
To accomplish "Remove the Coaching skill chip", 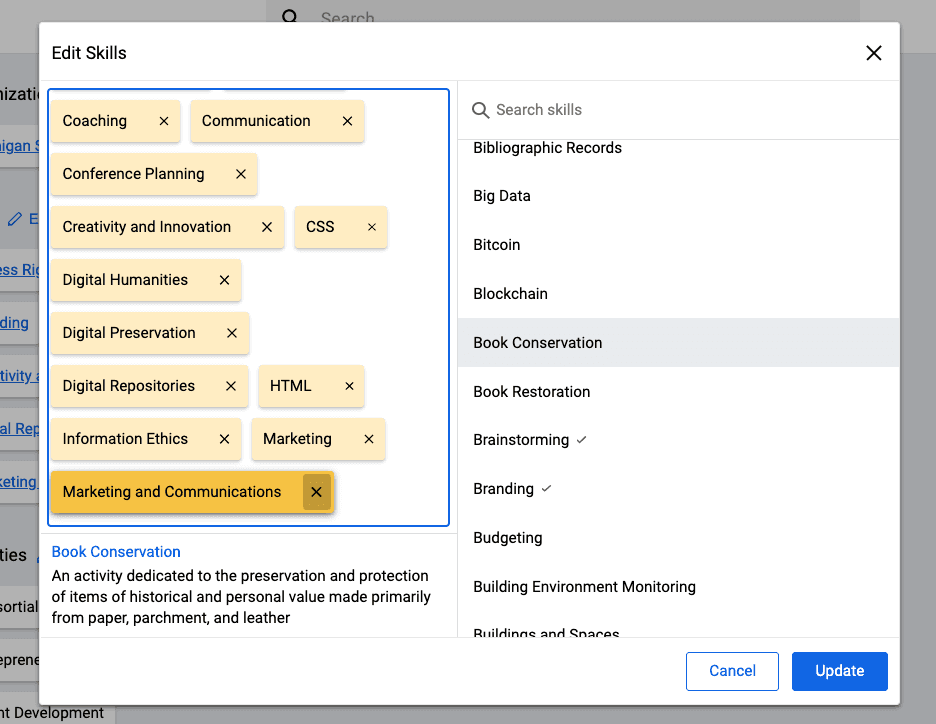I will coord(164,121).
